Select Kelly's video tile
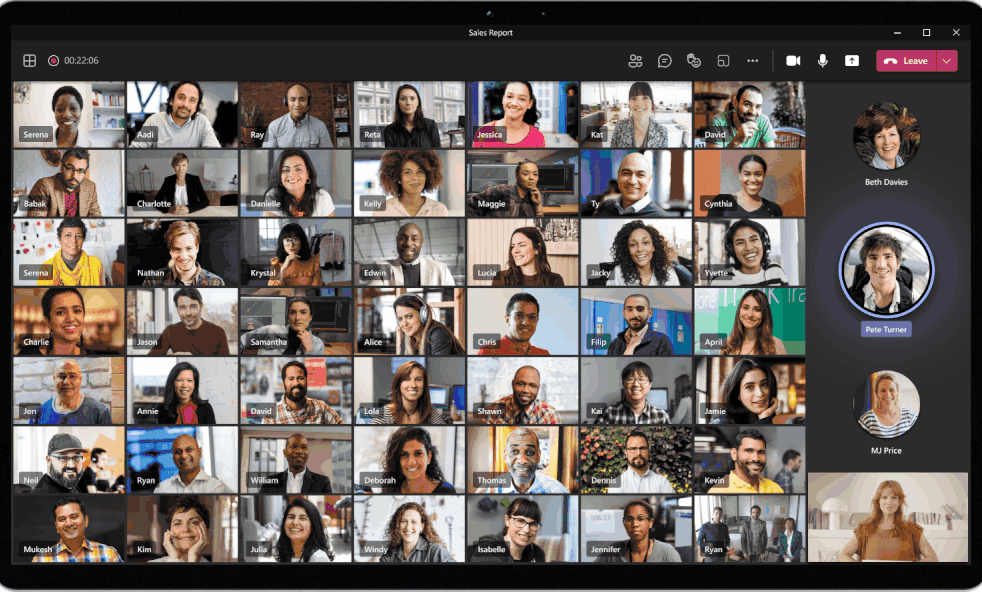982x603 pixels. 409,183
